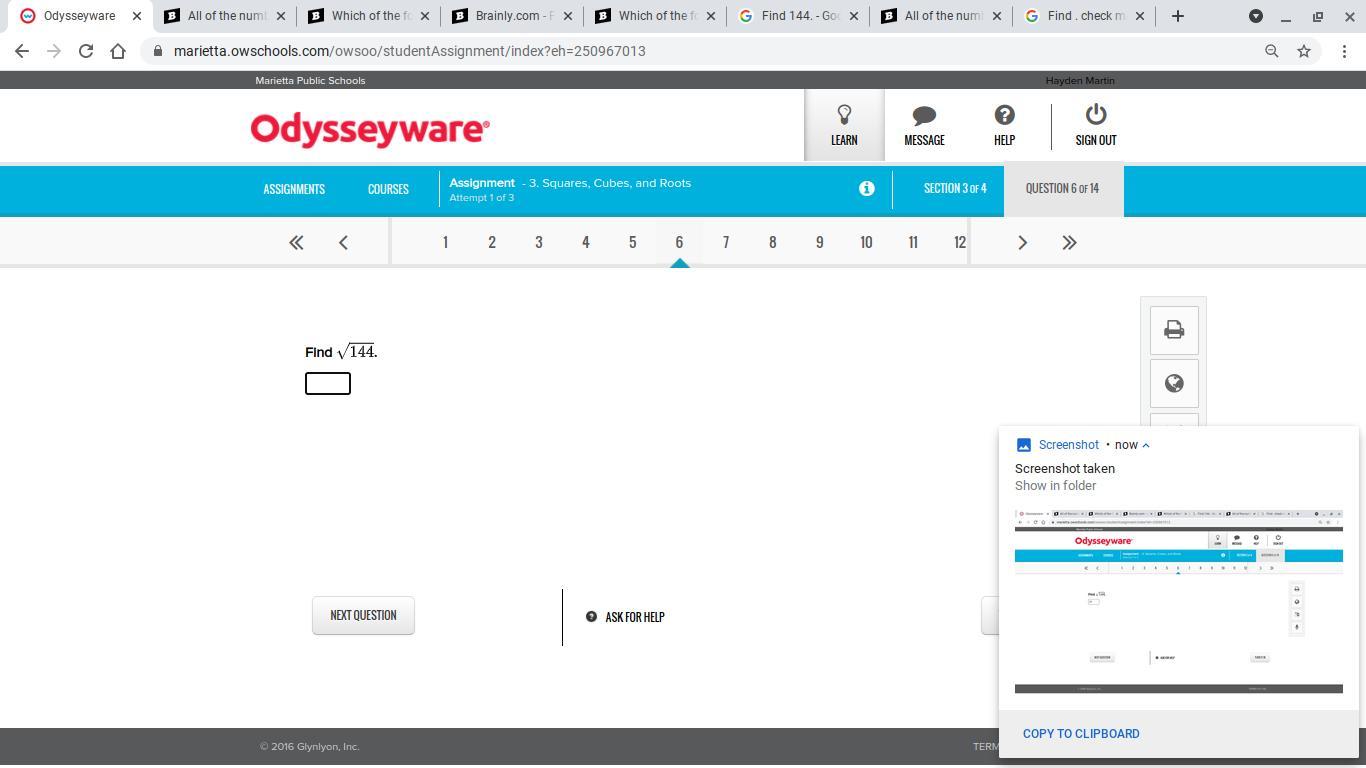Click the Odysseyware logo

click(370, 129)
